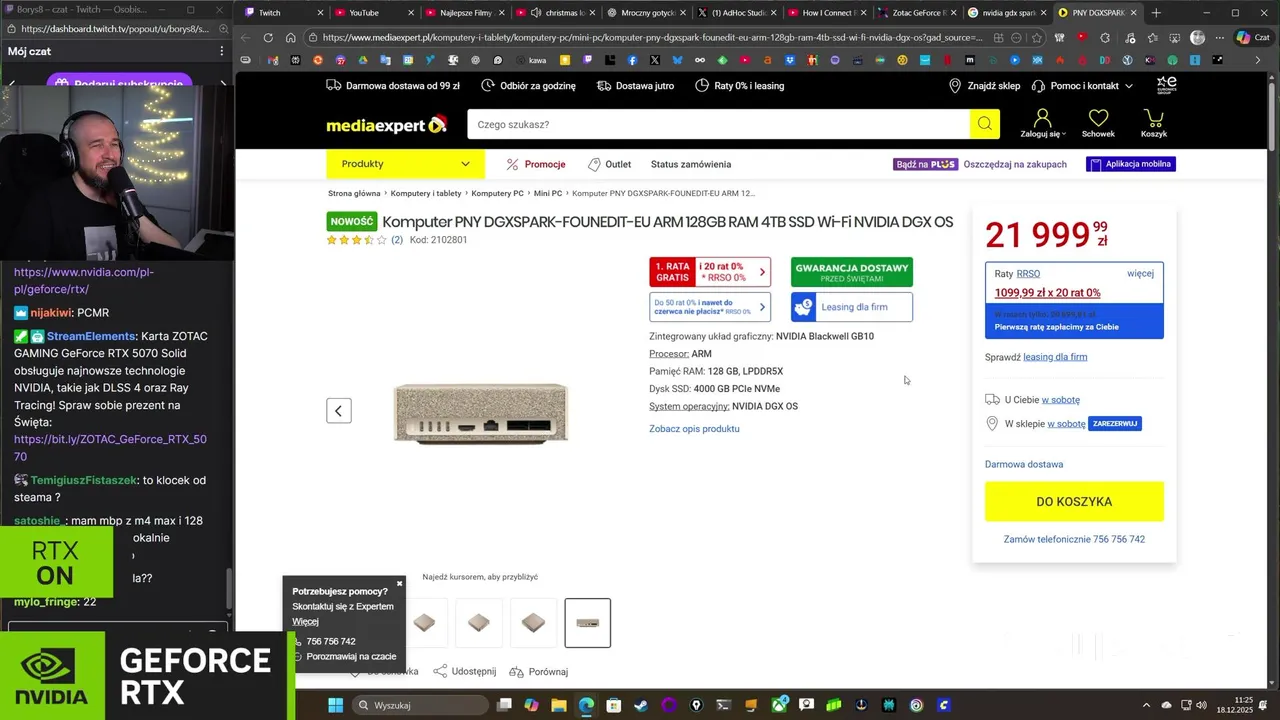Switch to the christmas lo tab
This screenshot has width=1280, height=720.
click(556, 13)
